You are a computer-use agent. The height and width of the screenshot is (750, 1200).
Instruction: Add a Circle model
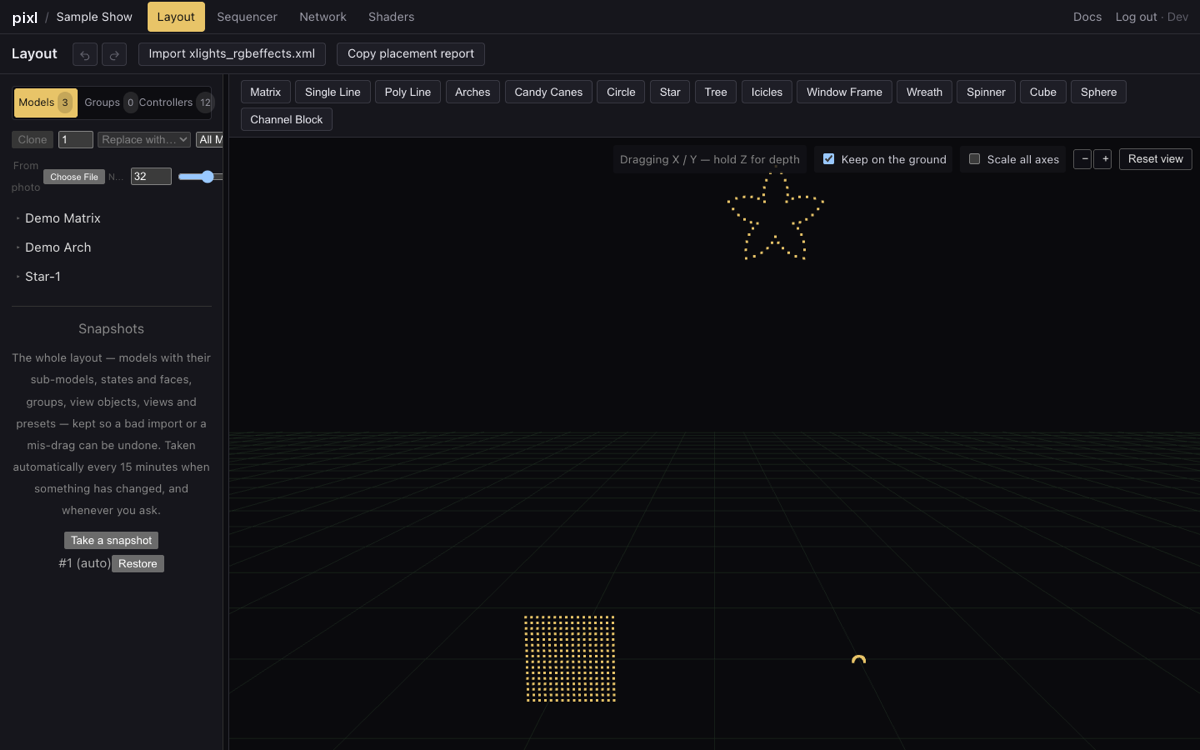click(621, 92)
